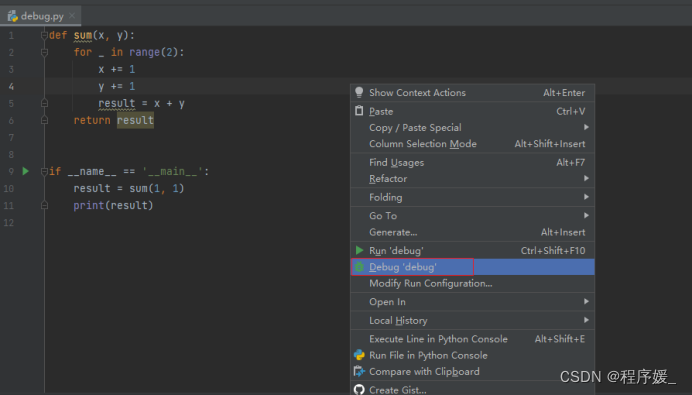
Task: Click Run 'debug' menu item
Action: tap(473, 251)
